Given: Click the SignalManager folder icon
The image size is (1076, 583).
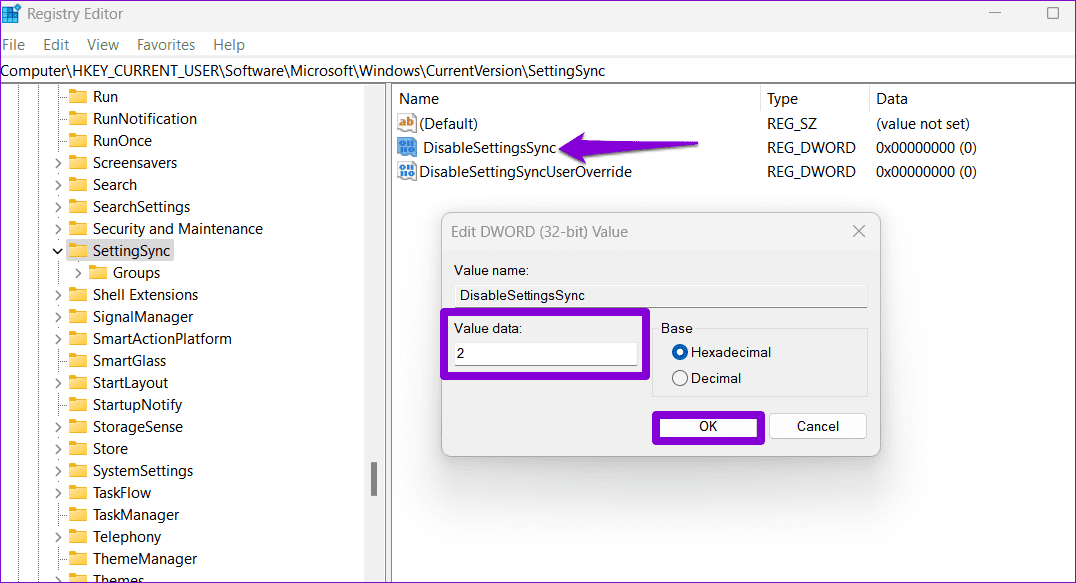Looking at the screenshot, I should pos(78,316).
